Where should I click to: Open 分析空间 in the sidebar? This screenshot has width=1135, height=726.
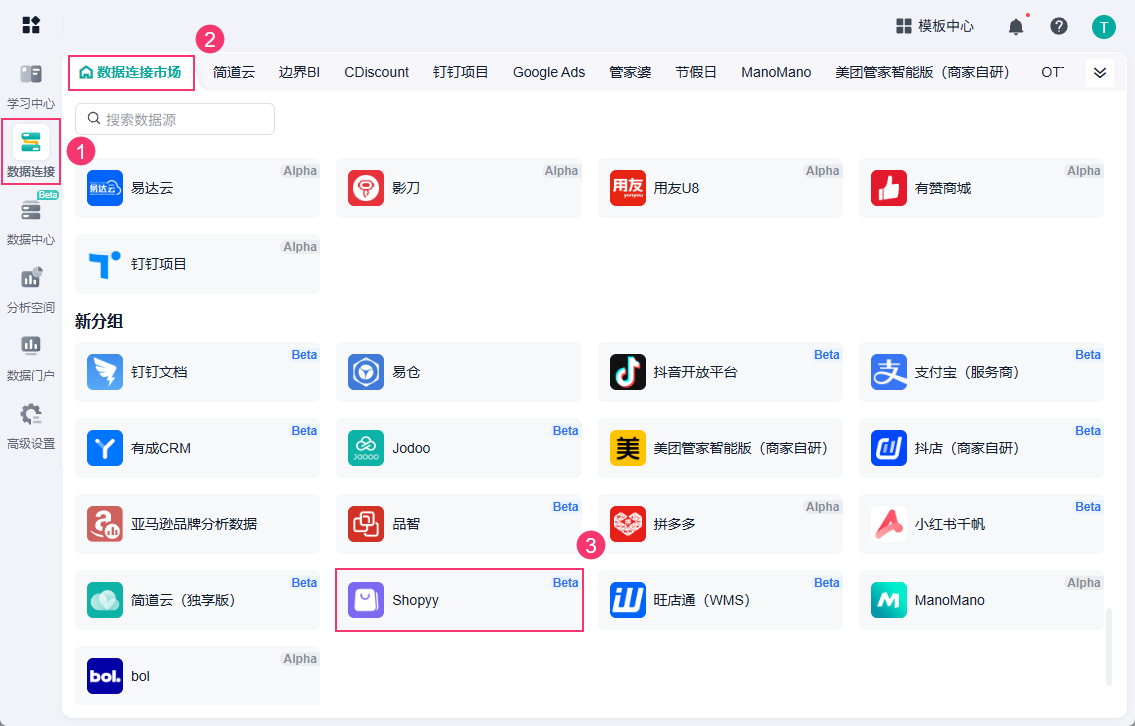tap(30, 290)
